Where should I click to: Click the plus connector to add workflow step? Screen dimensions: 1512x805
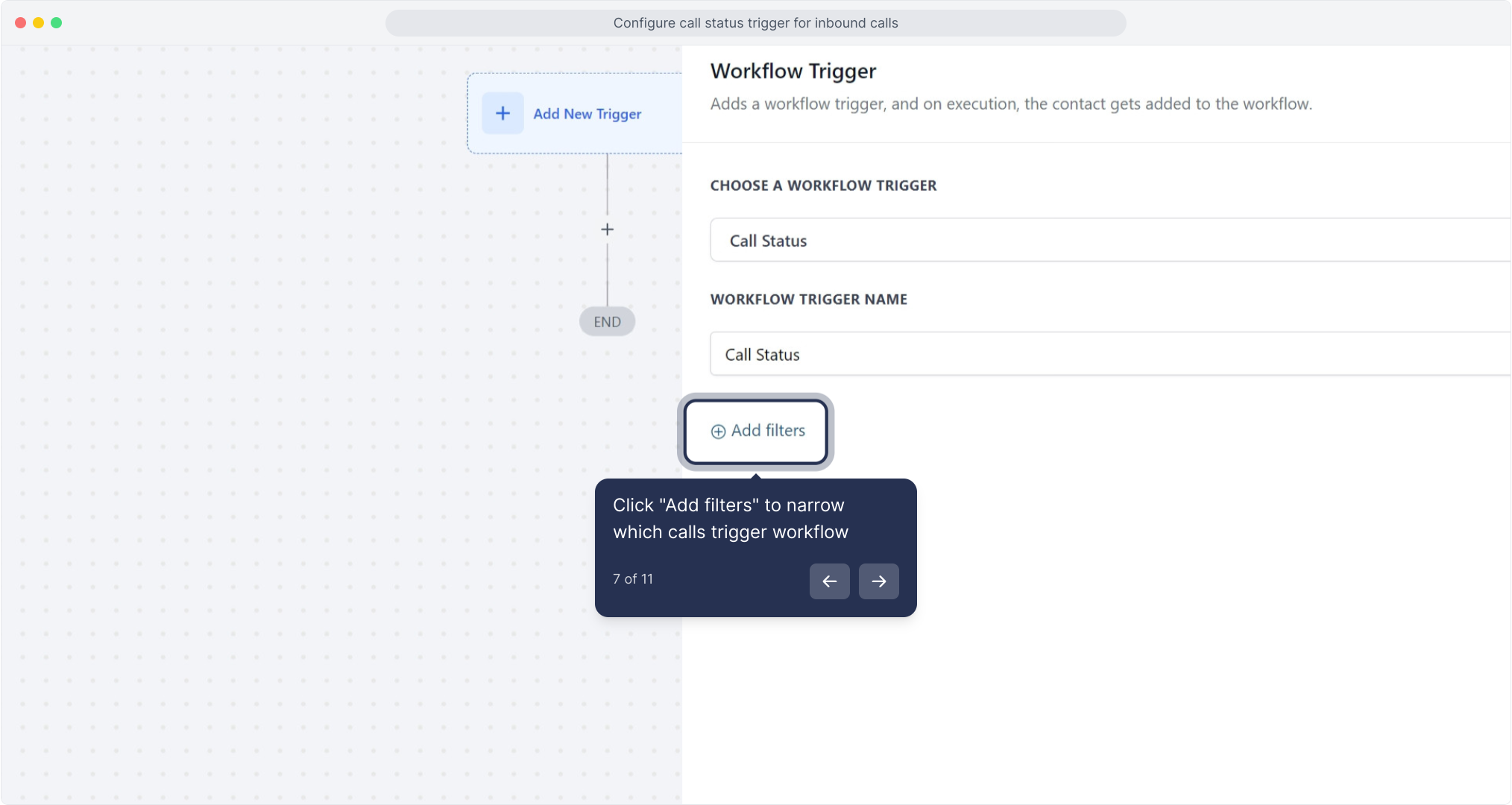click(607, 230)
